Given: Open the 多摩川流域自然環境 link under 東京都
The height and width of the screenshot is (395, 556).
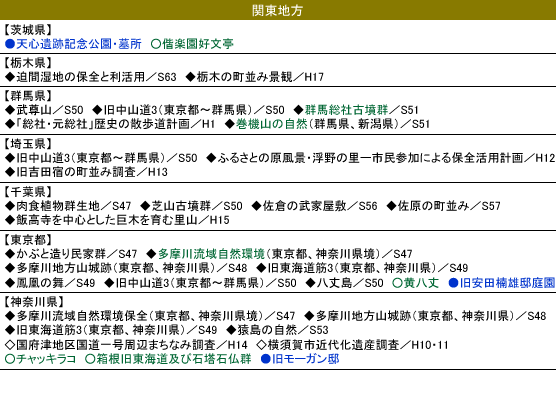Looking at the screenshot, I should 211,254.
